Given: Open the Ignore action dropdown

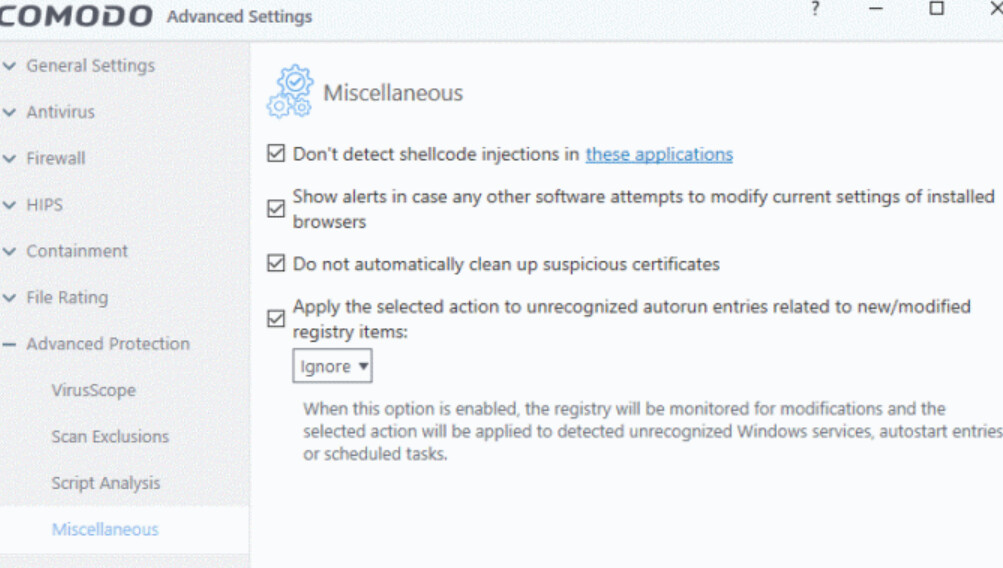Looking at the screenshot, I should click(332, 367).
